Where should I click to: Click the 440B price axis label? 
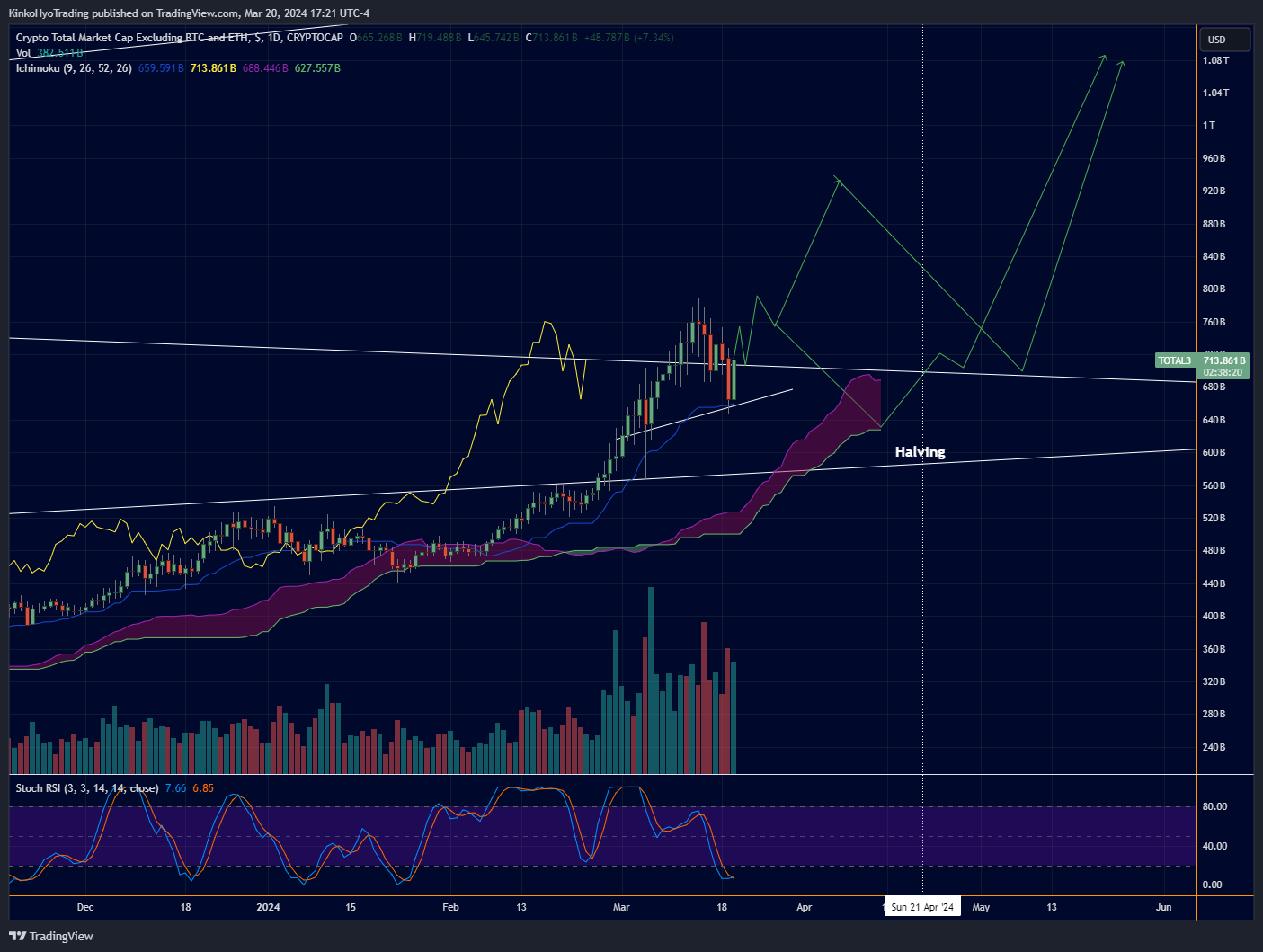pos(1214,583)
